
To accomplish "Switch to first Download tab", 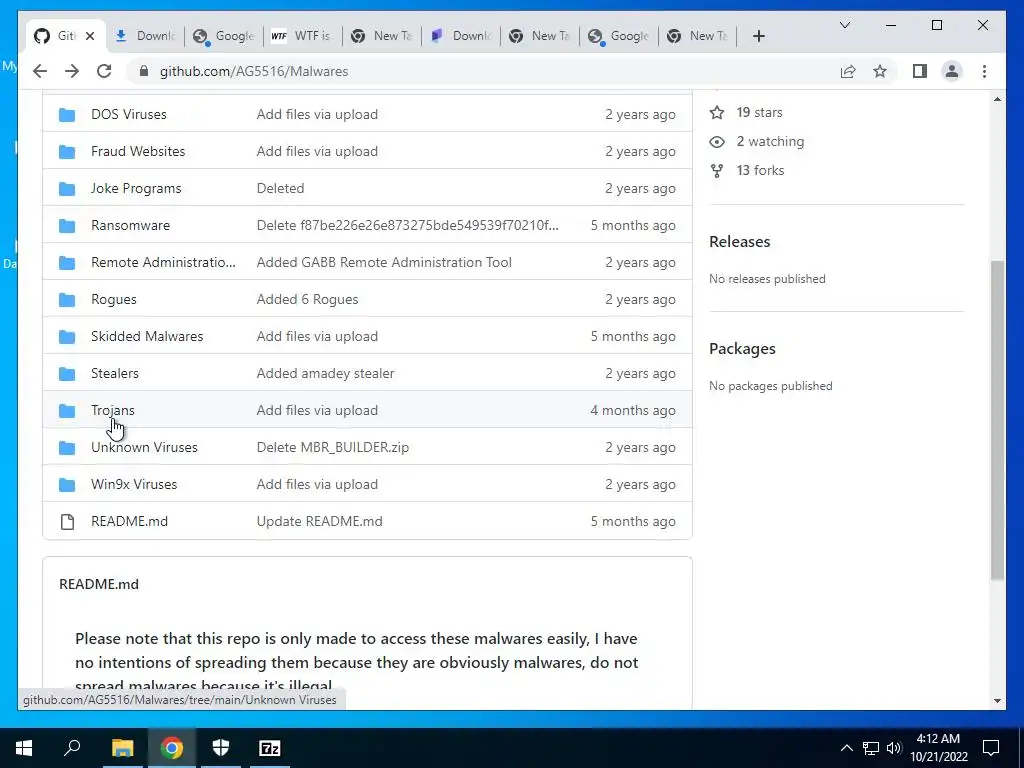I will click(145, 36).
